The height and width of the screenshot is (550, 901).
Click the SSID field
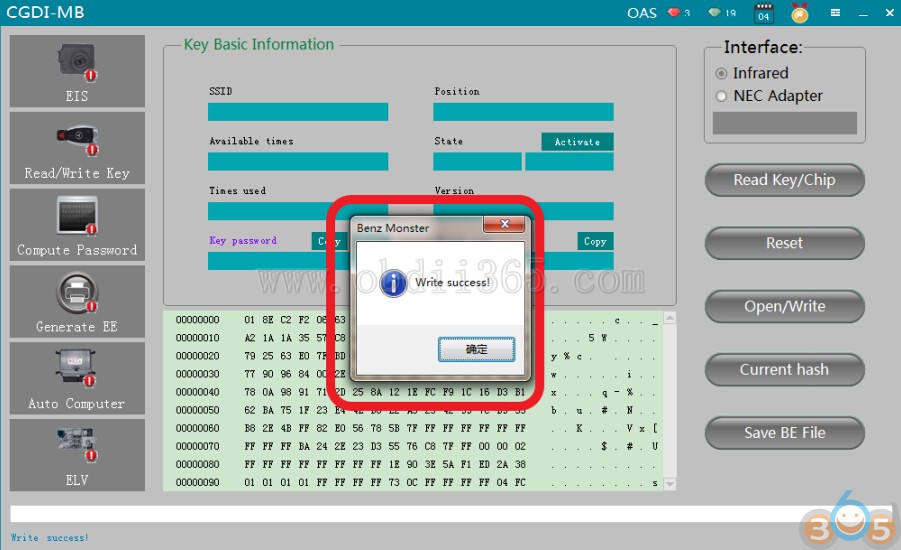[298, 112]
